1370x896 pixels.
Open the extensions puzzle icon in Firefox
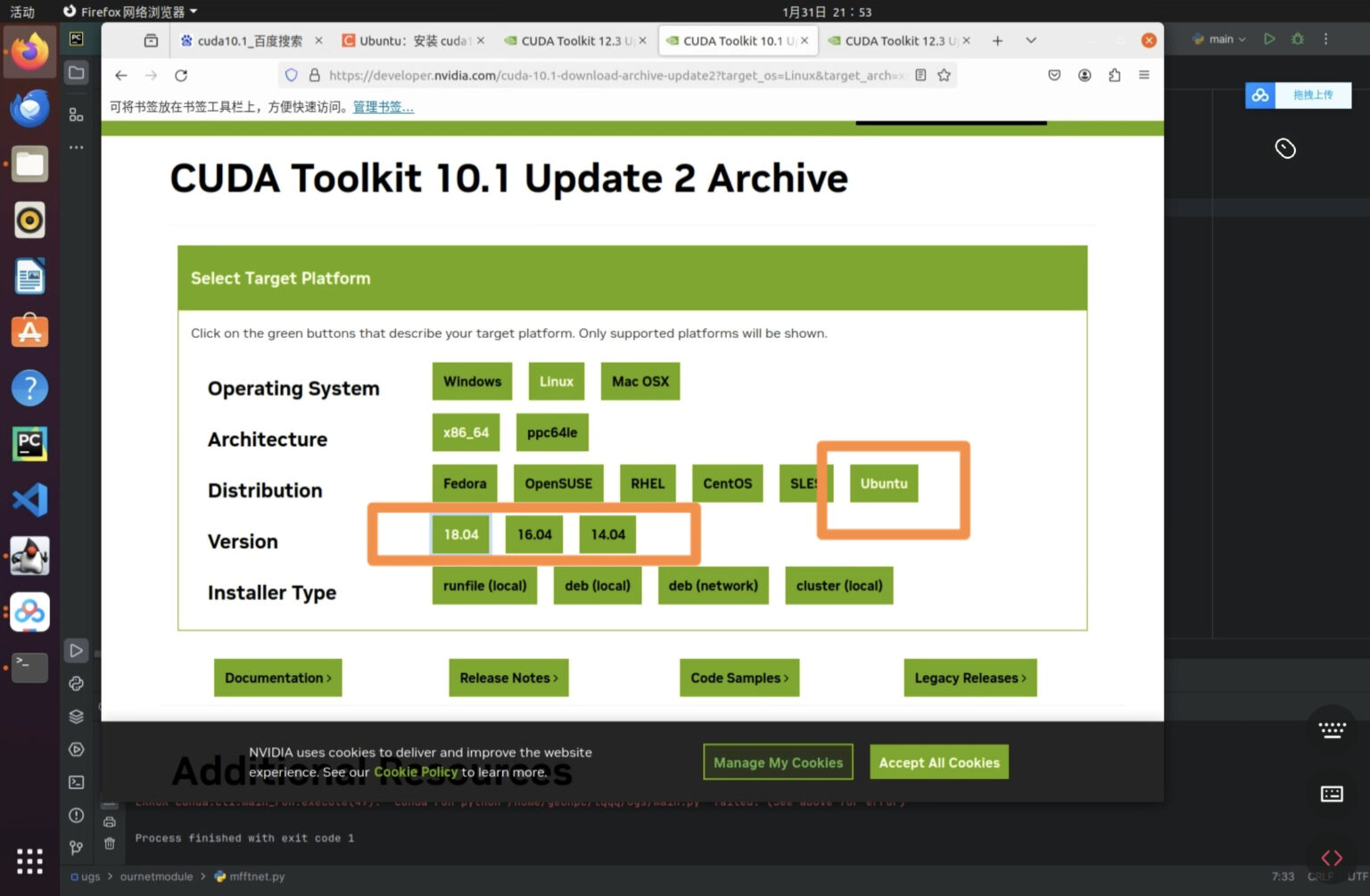click(x=1114, y=75)
